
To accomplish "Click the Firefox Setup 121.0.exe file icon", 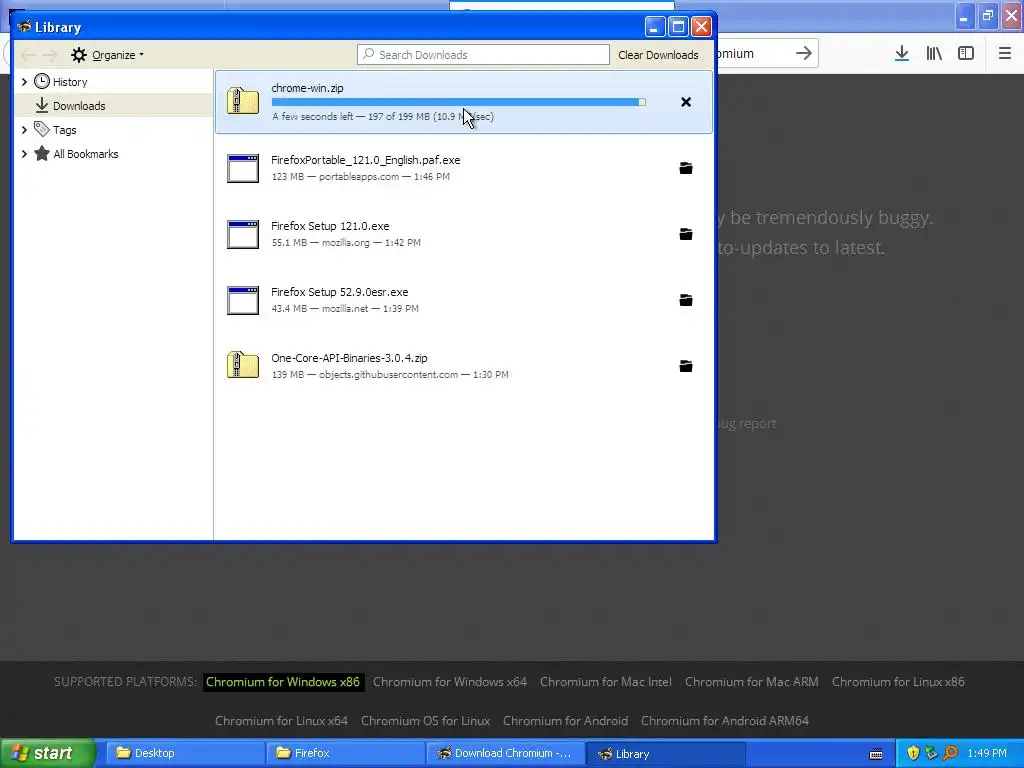I will 243,234.
